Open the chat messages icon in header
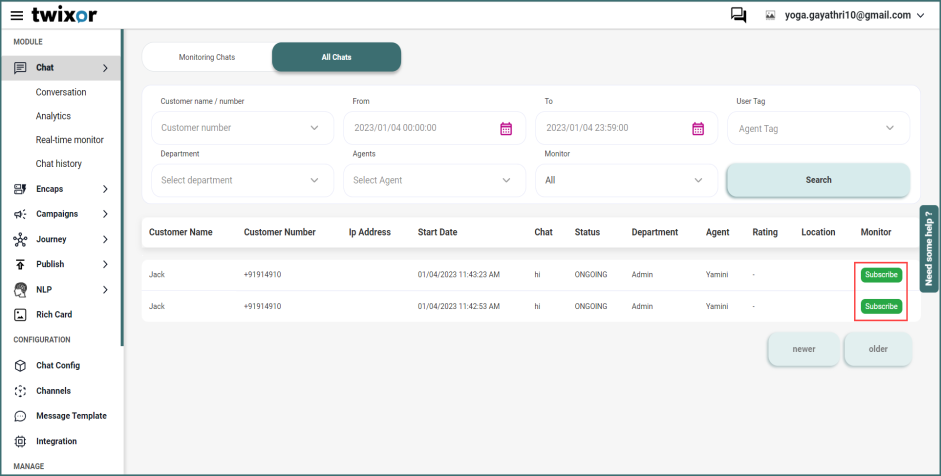The width and height of the screenshot is (941, 476). 739,15
